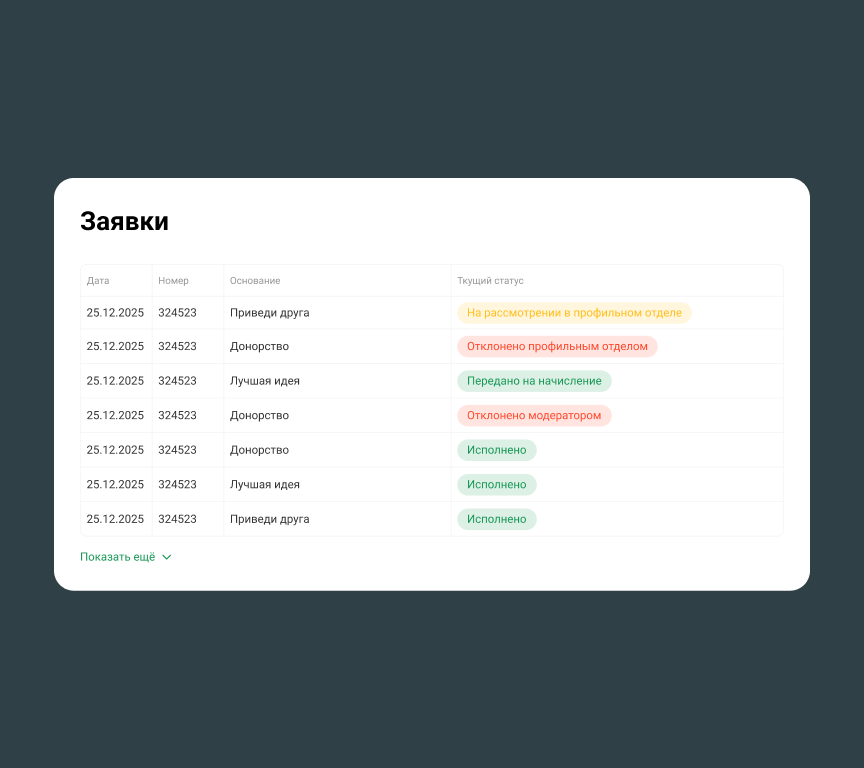Click the date 25.12.2025 in the first row
864x768 pixels.
point(115,313)
